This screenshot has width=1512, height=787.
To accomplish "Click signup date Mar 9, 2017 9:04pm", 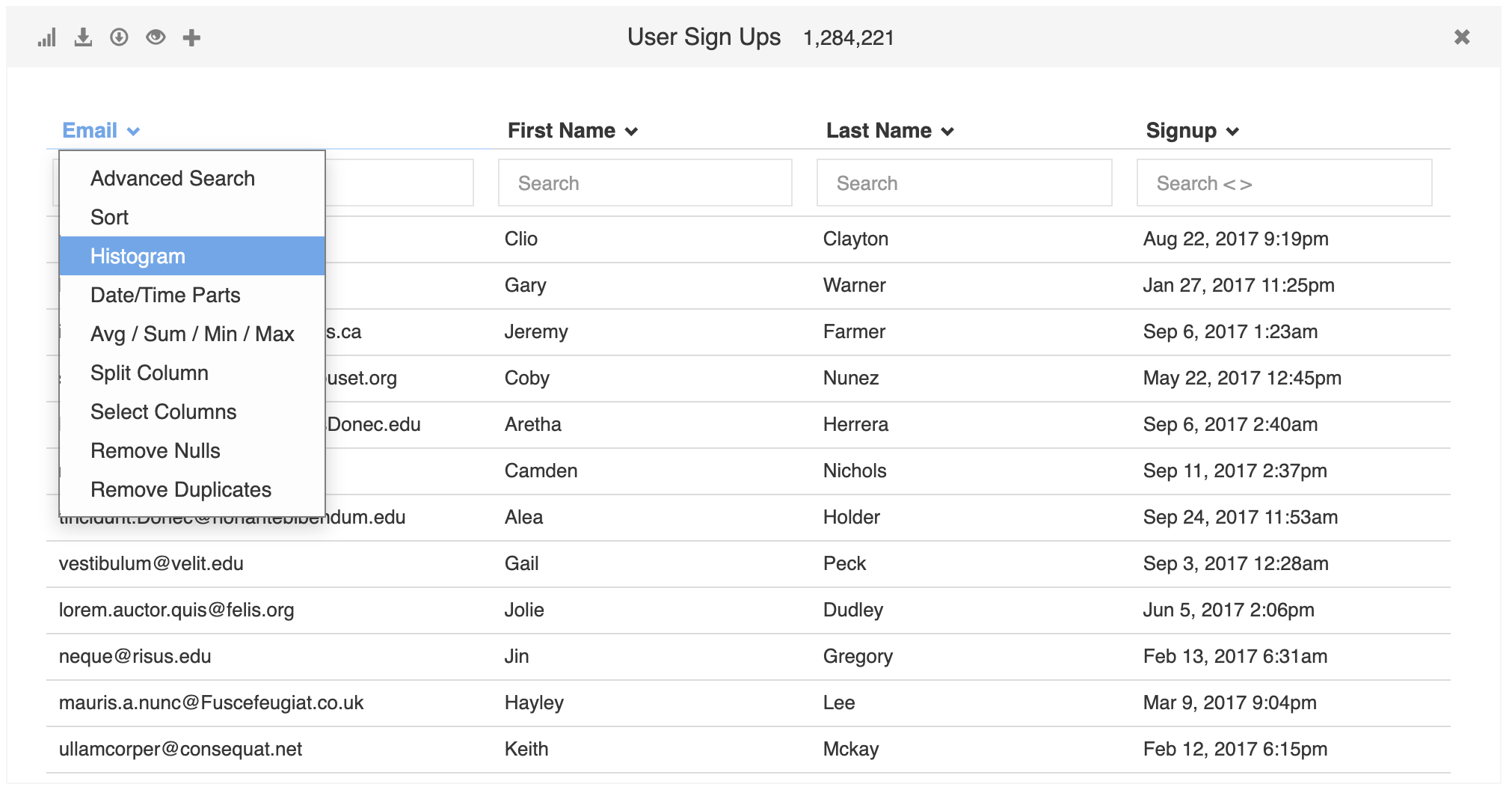I will point(1229,702).
